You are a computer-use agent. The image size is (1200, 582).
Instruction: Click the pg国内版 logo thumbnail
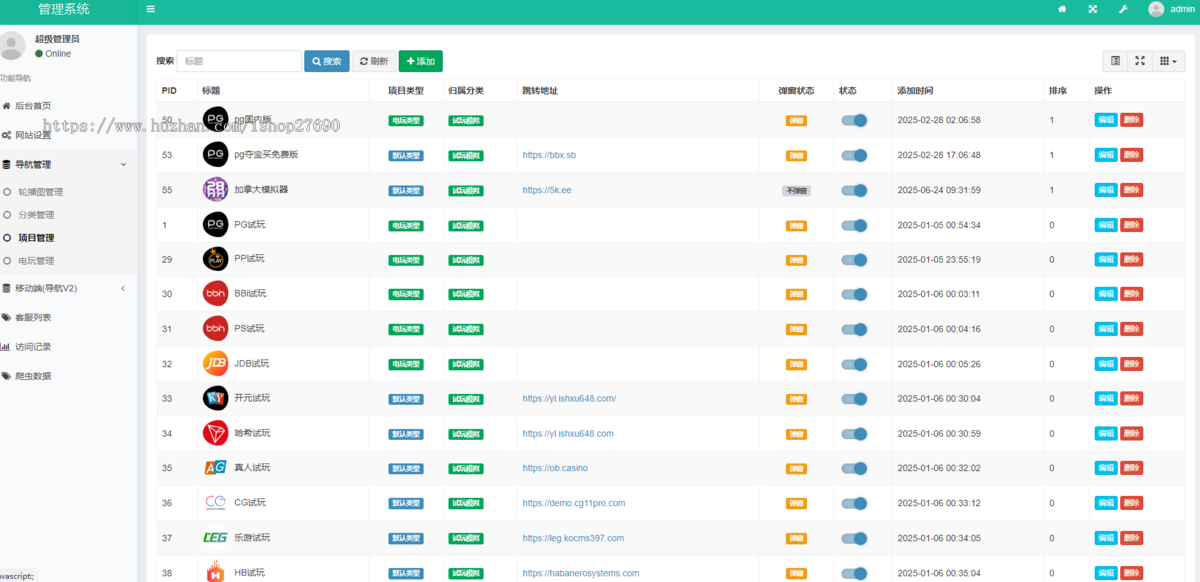(216, 120)
